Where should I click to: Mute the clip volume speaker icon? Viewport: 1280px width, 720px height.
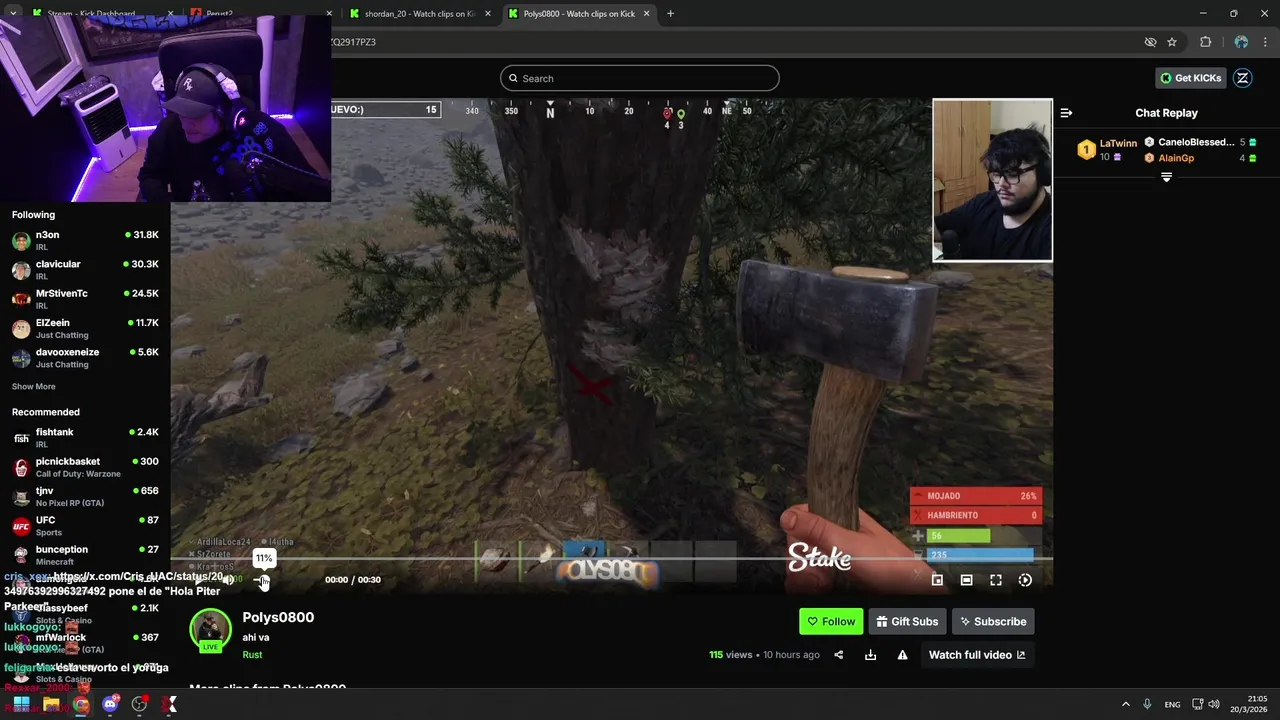pyautogui.click(x=229, y=580)
